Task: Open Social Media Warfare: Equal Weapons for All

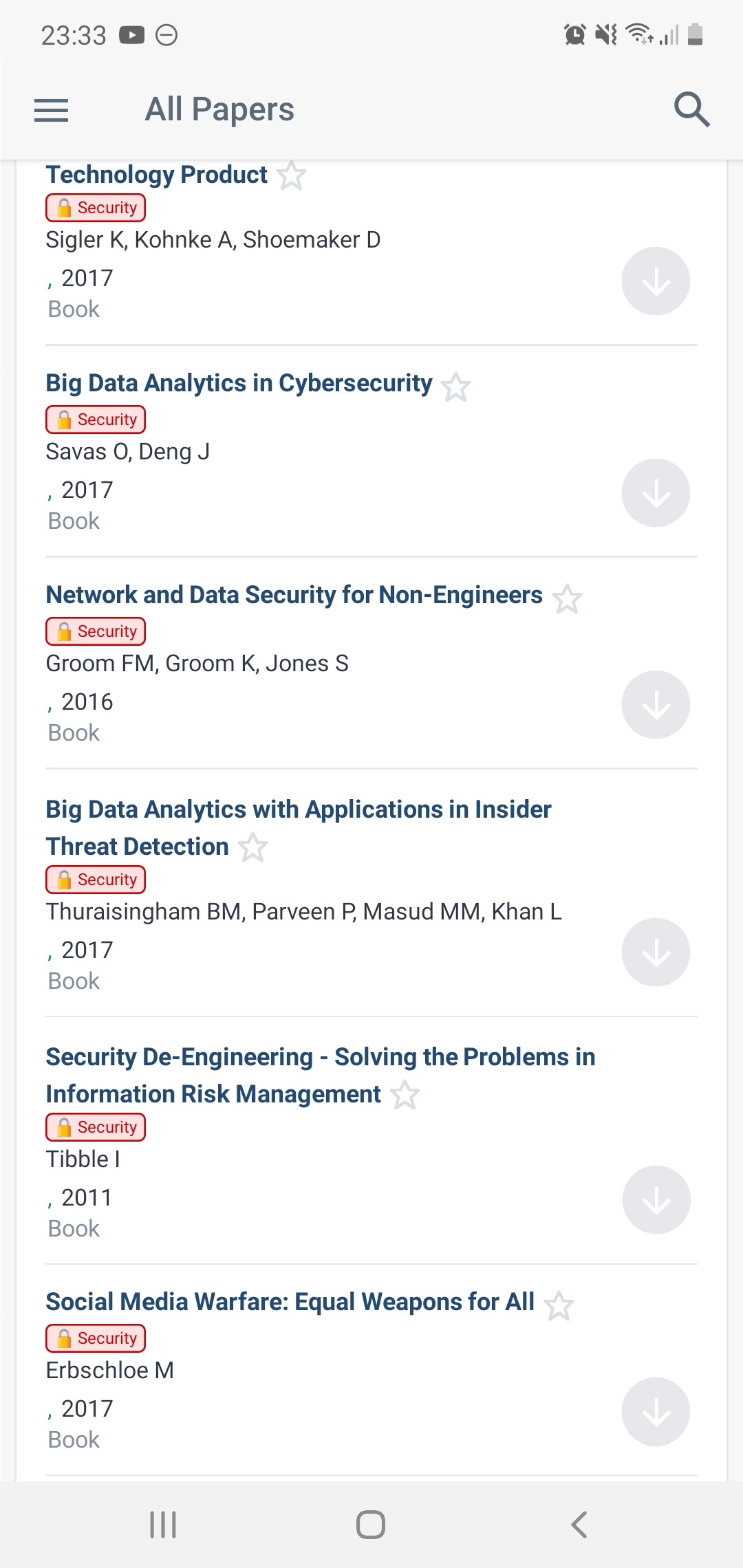Action: tap(290, 1302)
